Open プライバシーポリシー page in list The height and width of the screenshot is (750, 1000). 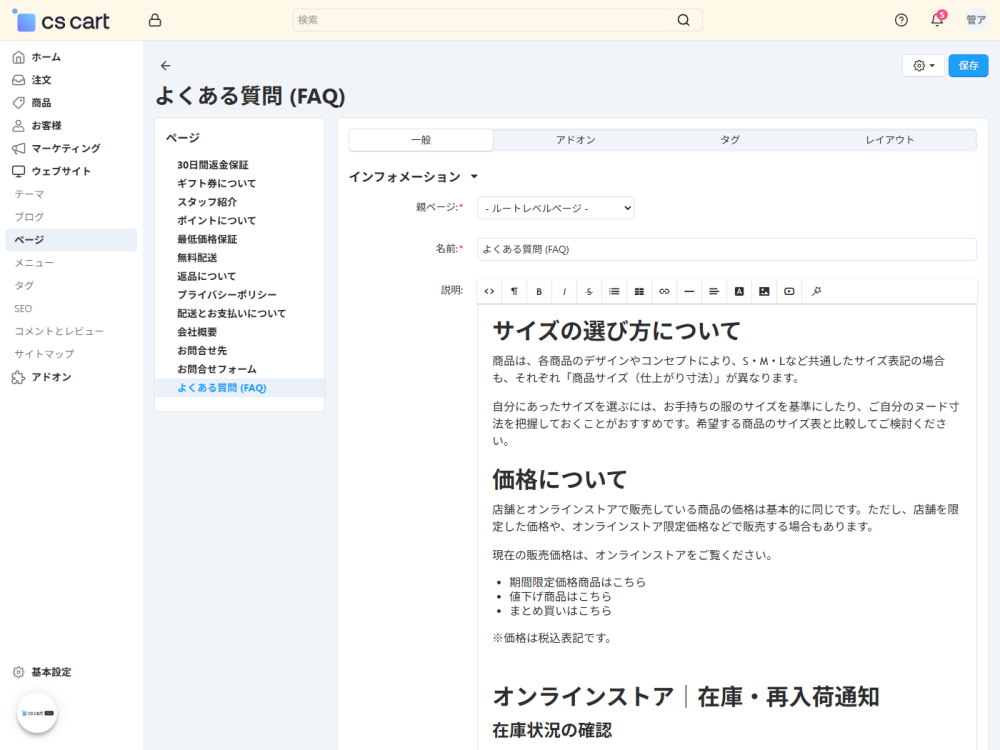click(227, 295)
